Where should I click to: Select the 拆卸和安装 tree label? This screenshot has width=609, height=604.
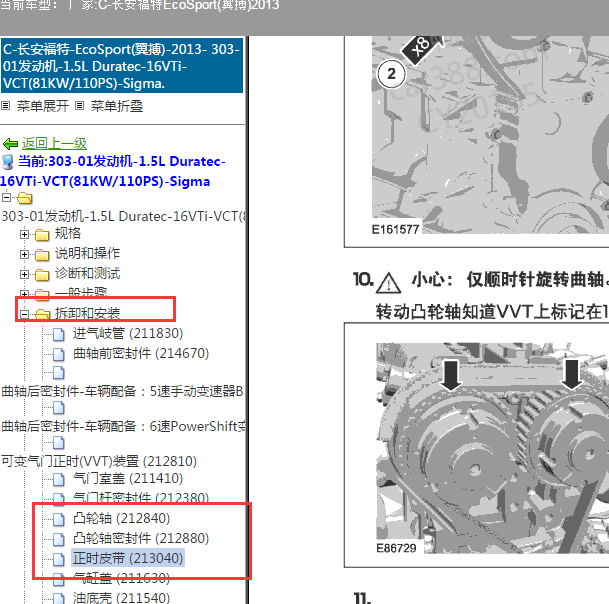[x=87, y=313]
